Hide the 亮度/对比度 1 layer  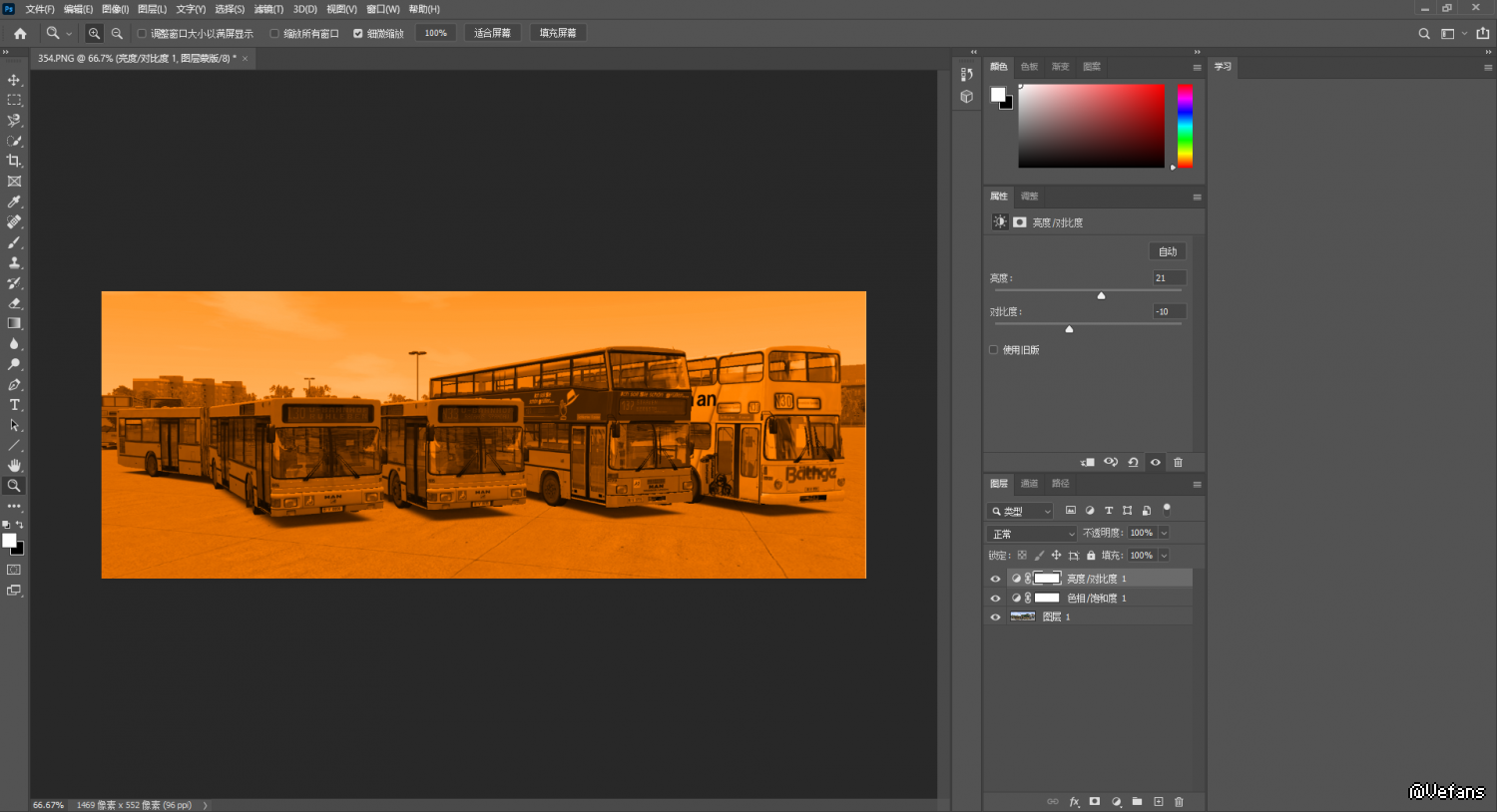click(x=995, y=579)
